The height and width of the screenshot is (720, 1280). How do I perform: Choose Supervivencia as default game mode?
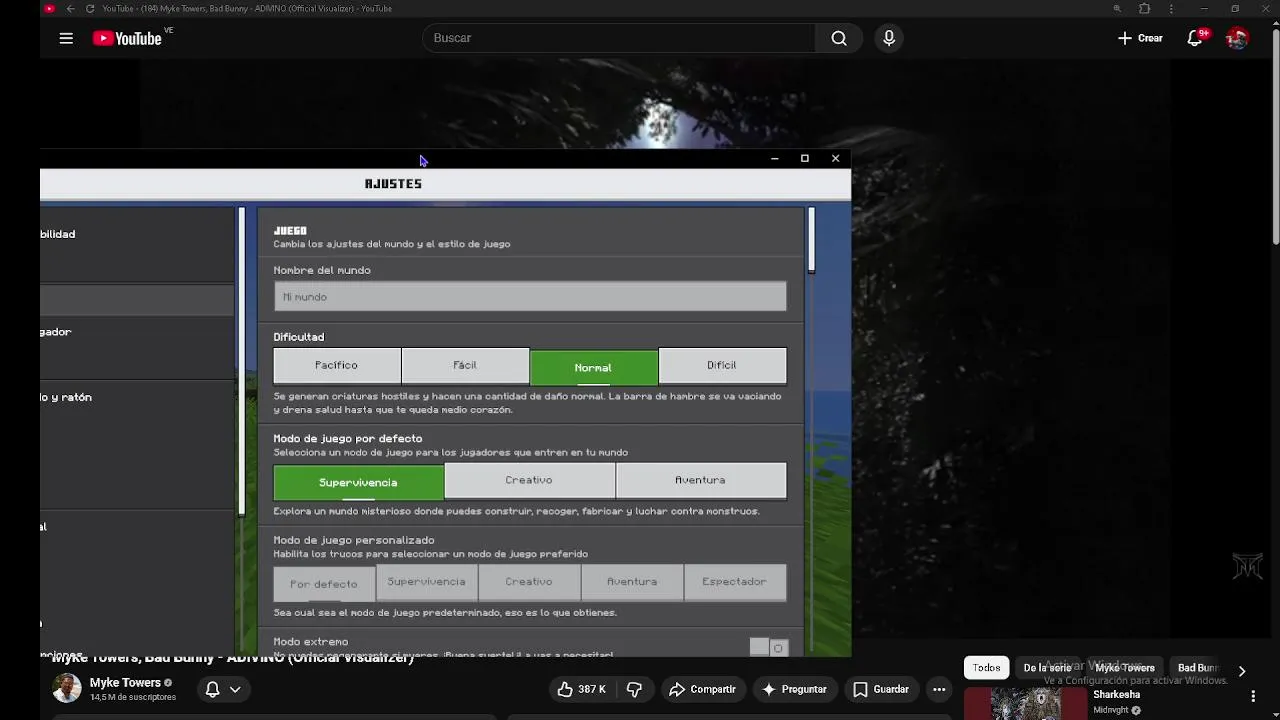pyautogui.click(x=358, y=482)
